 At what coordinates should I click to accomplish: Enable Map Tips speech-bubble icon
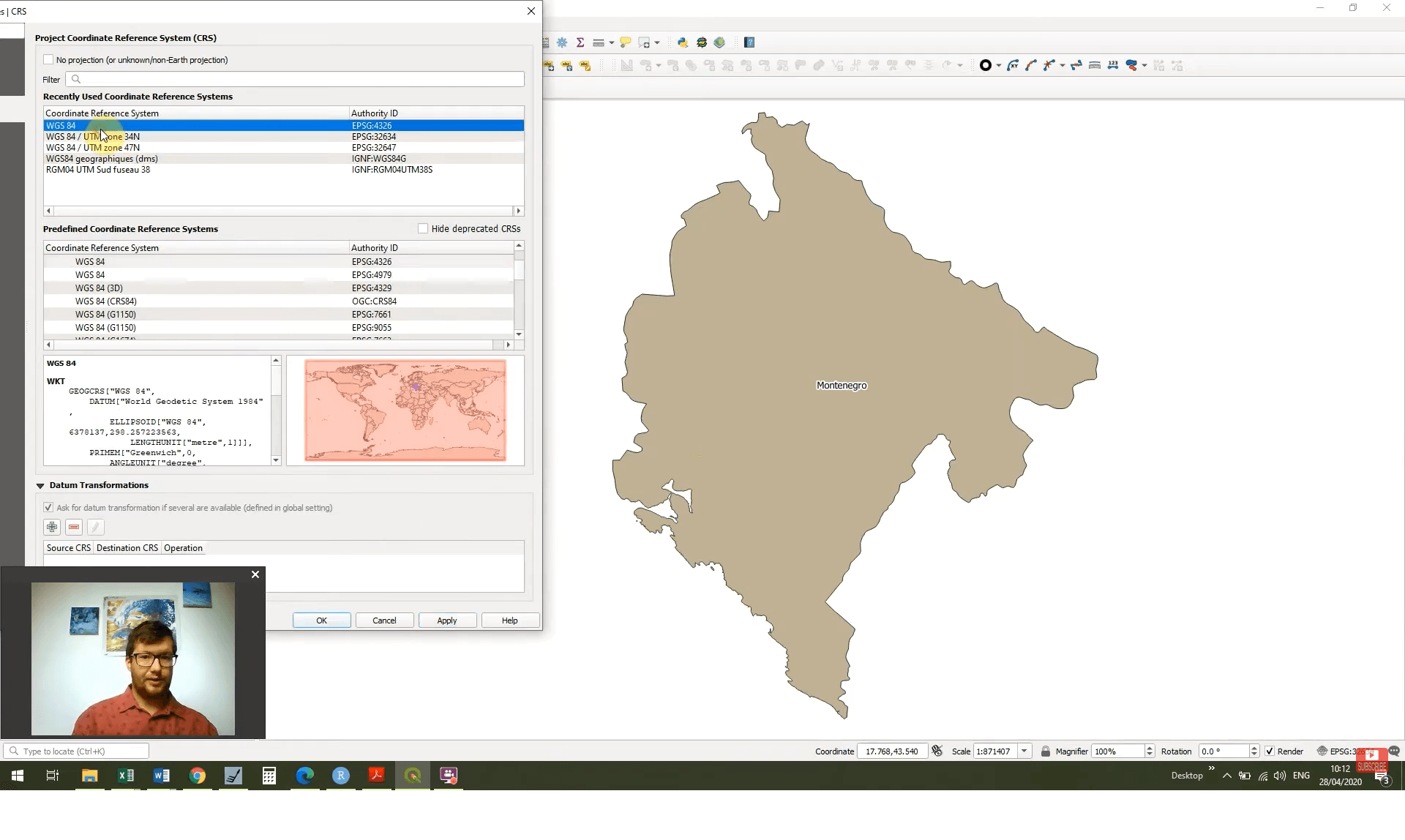[x=626, y=42]
